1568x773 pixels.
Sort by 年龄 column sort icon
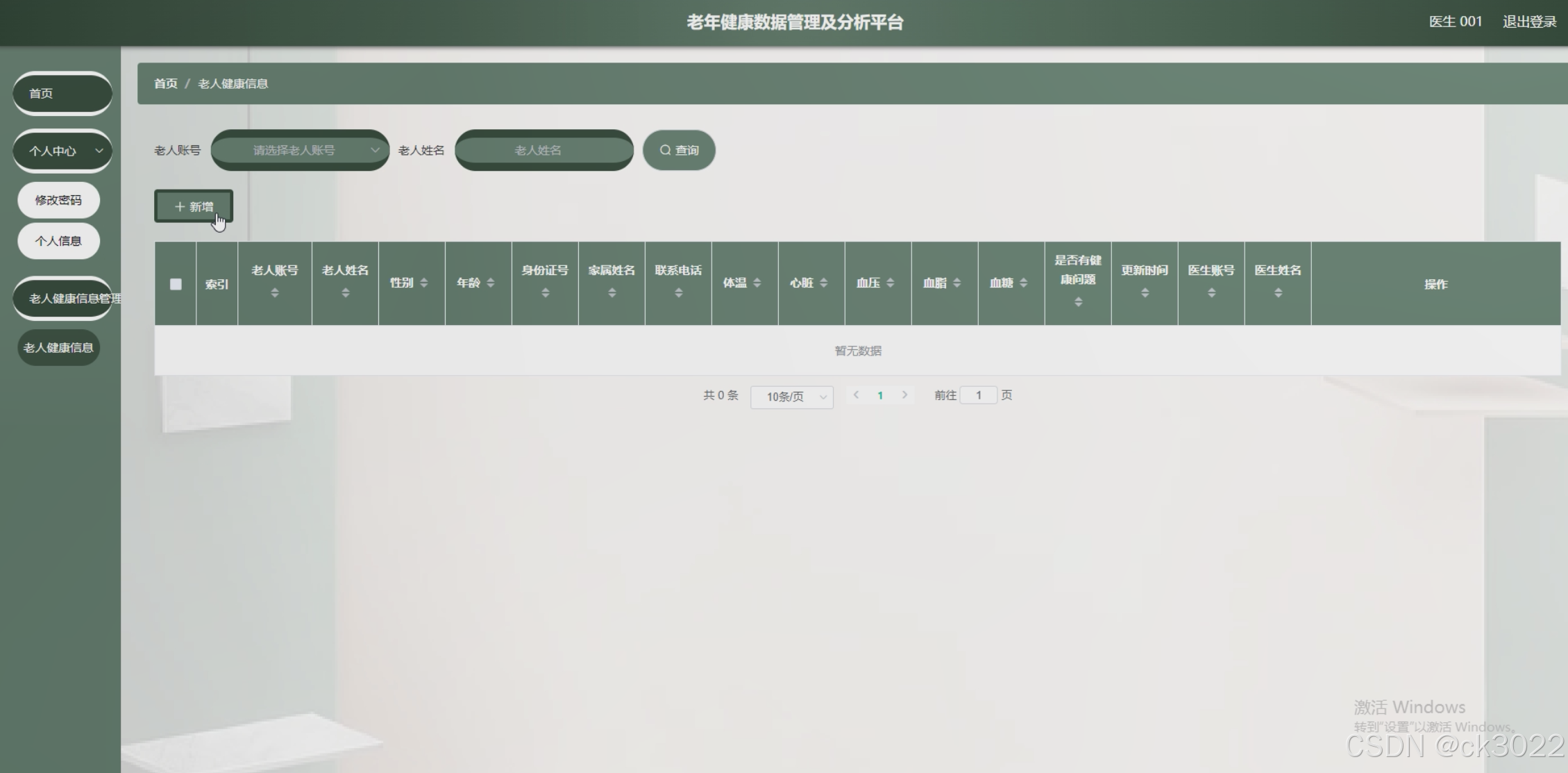(x=490, y=283)
